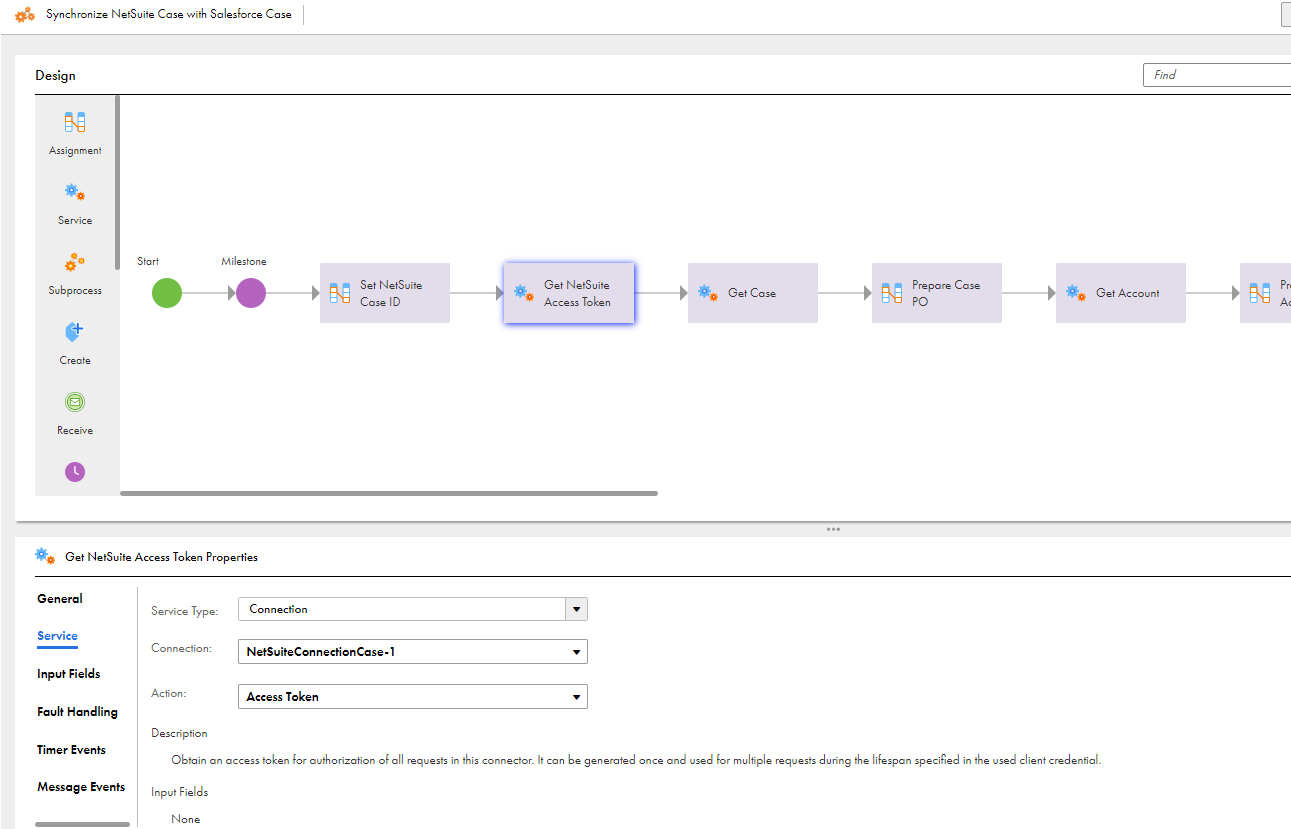
Task: Click the 'Description' label
Action: tap(179, 733)
